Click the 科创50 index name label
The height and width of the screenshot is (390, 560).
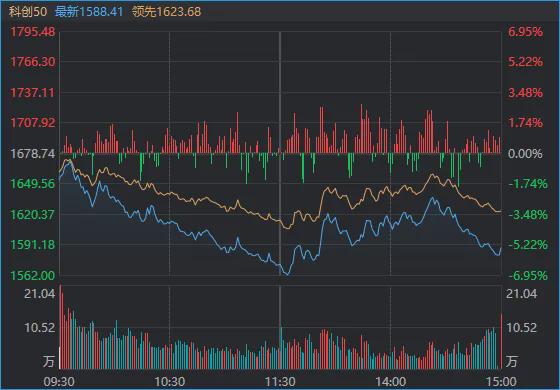(x=28, y=11)
